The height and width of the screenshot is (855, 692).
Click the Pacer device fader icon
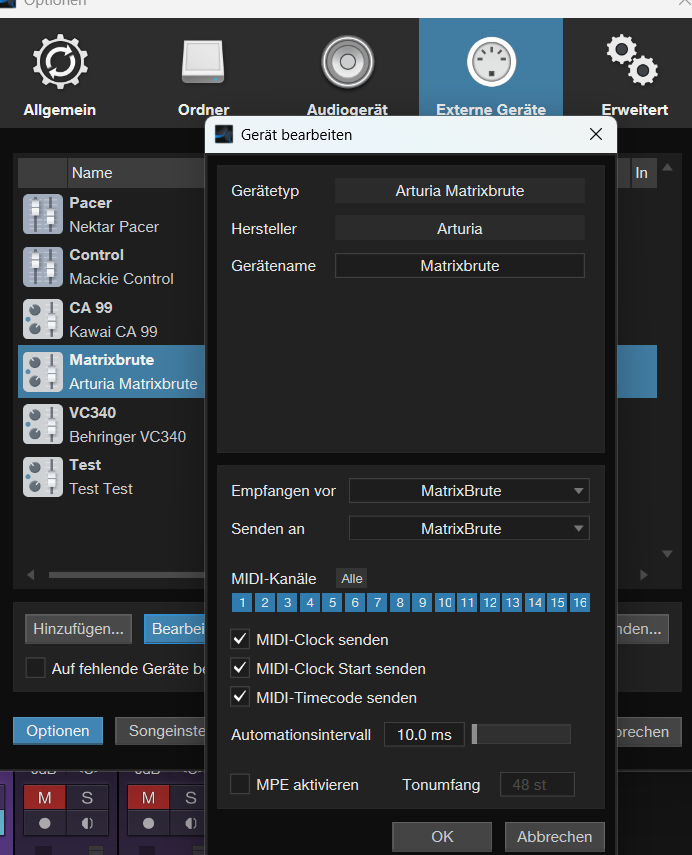pyautogui.click(x=43, y=214)
